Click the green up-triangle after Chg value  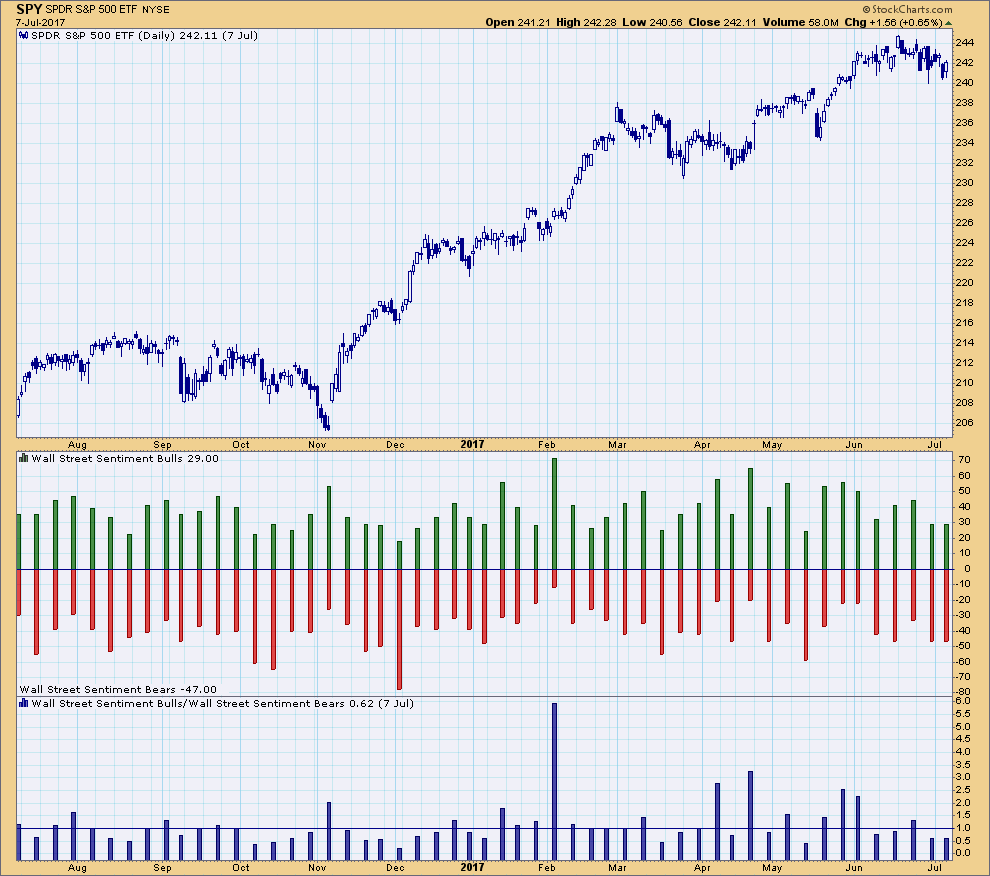(x=948, y=23)
